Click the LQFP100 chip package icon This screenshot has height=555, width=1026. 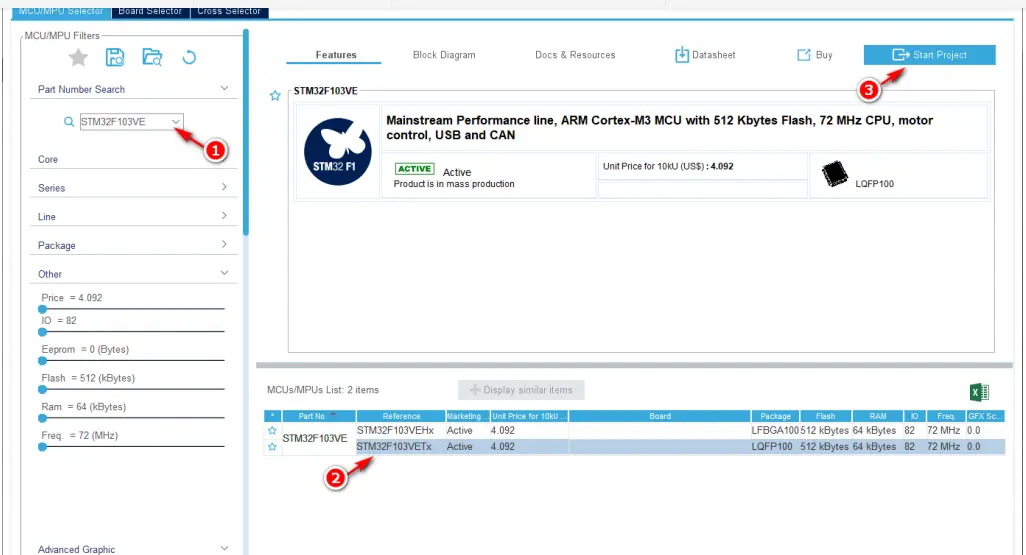point(834,174)
